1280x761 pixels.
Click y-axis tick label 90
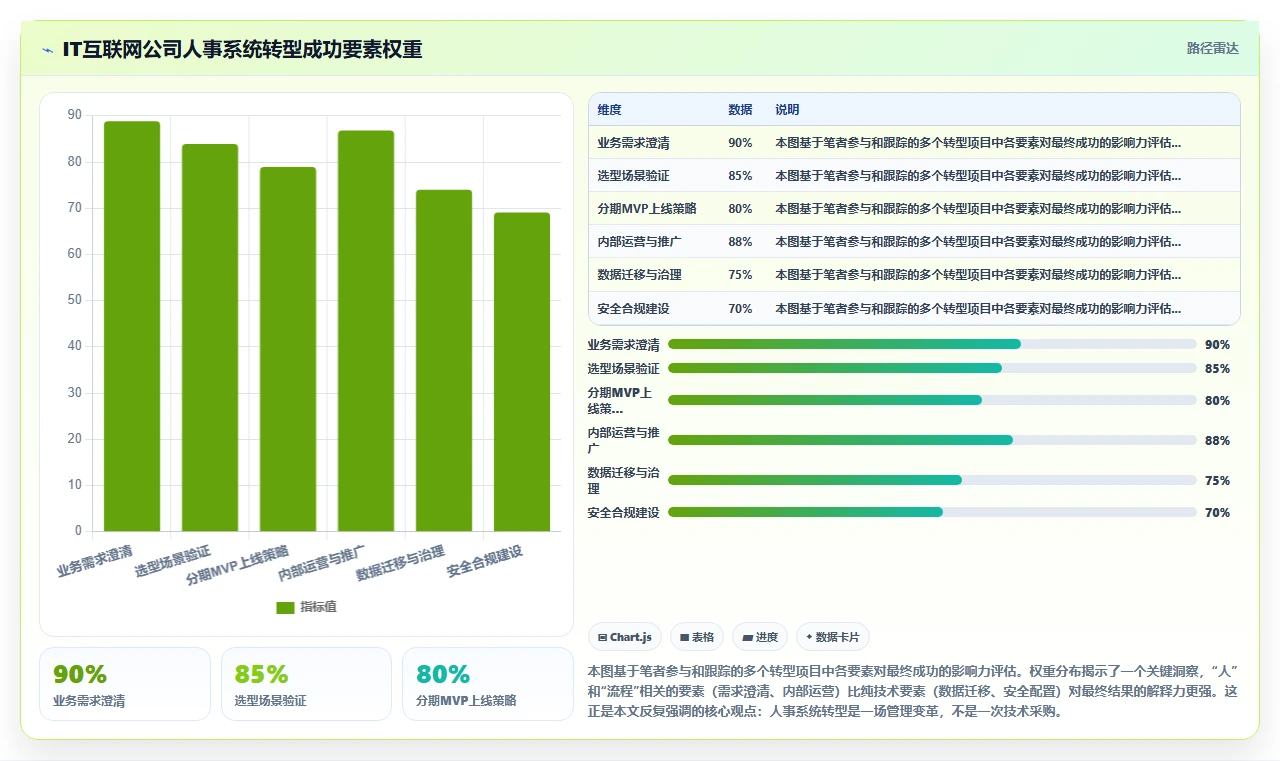pyautogui.click(x=75, y=115)
